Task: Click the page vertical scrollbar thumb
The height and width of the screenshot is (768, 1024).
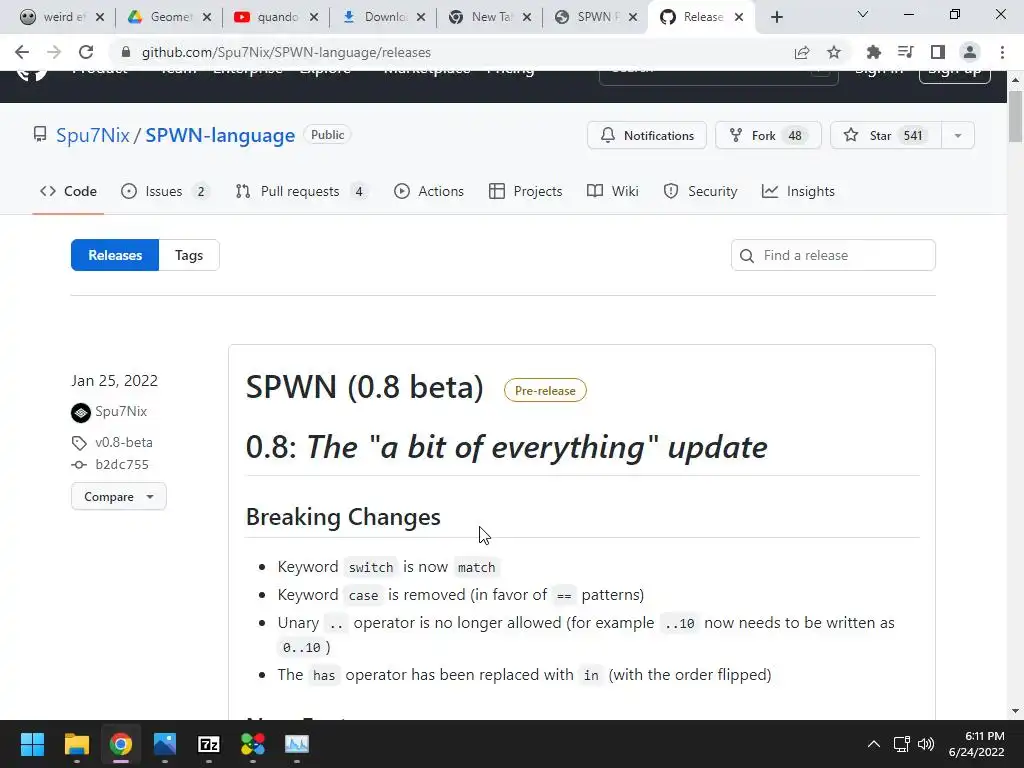Action: tap(1015, 116)
